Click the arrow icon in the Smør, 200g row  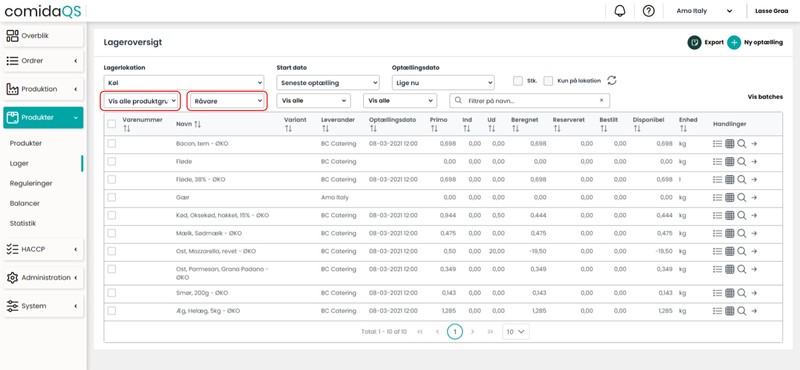(x=754, y=293)
